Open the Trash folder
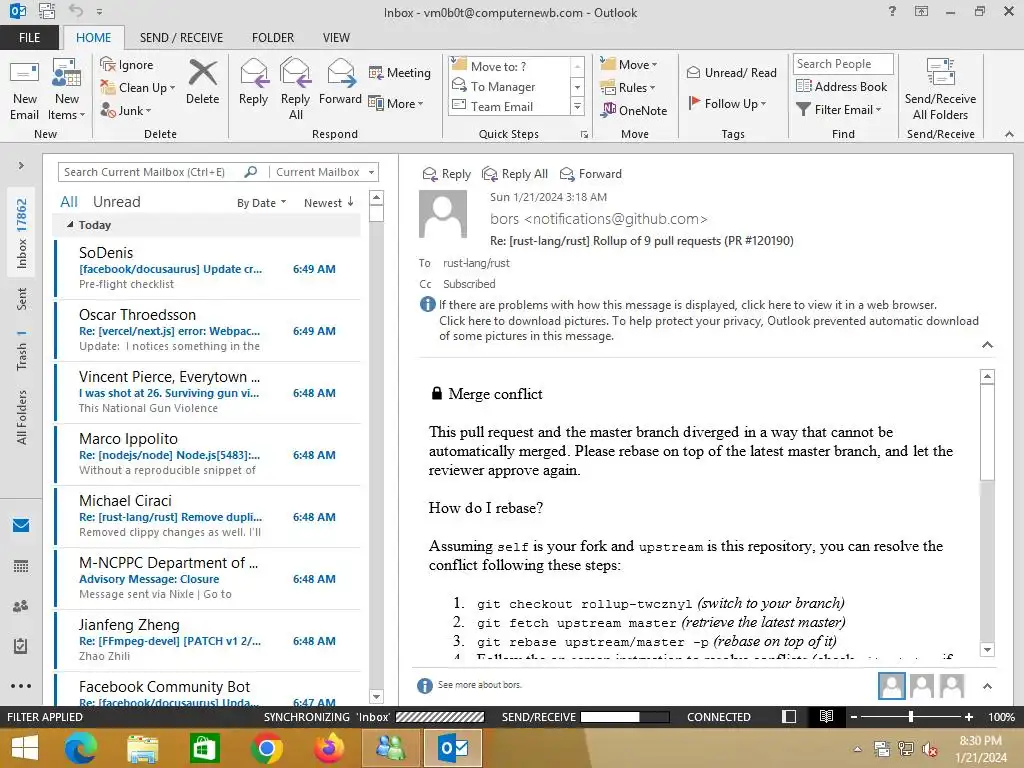The width and height of the screenshot is (1024, 768). [x=22, y=351]
